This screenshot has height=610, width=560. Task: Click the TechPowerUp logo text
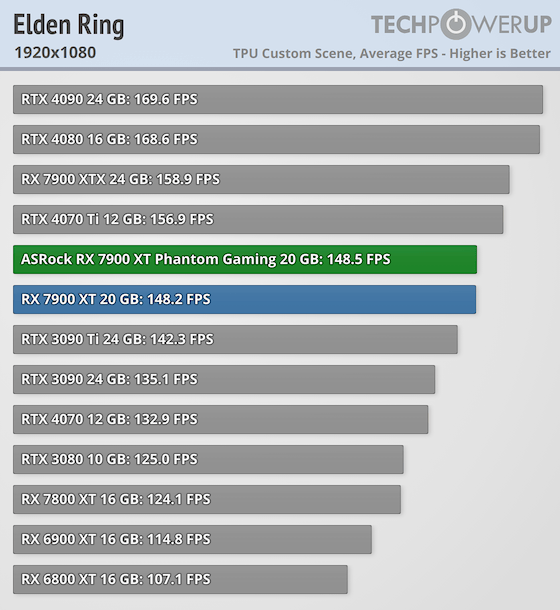point(461,24)
